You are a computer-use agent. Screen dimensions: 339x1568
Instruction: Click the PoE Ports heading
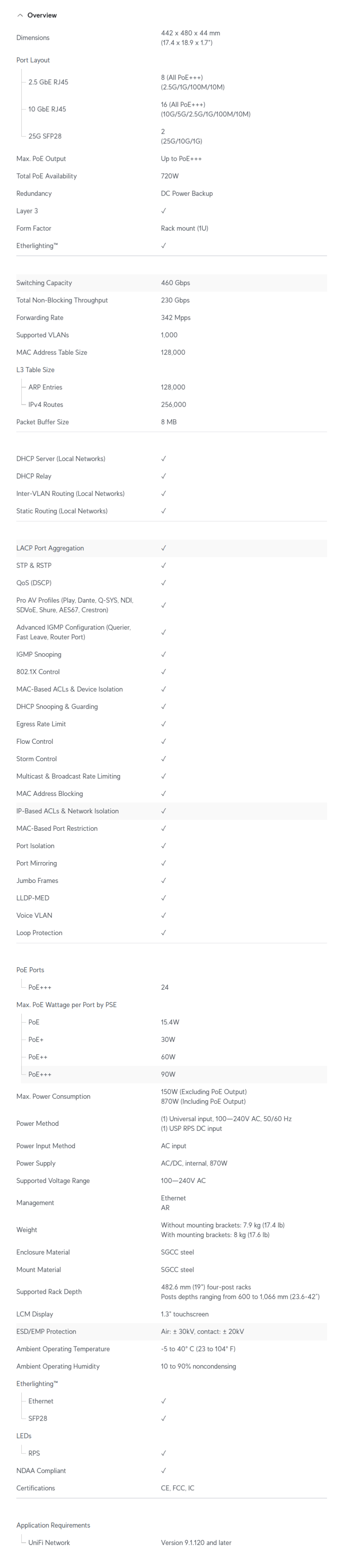(x=30, y=970)
